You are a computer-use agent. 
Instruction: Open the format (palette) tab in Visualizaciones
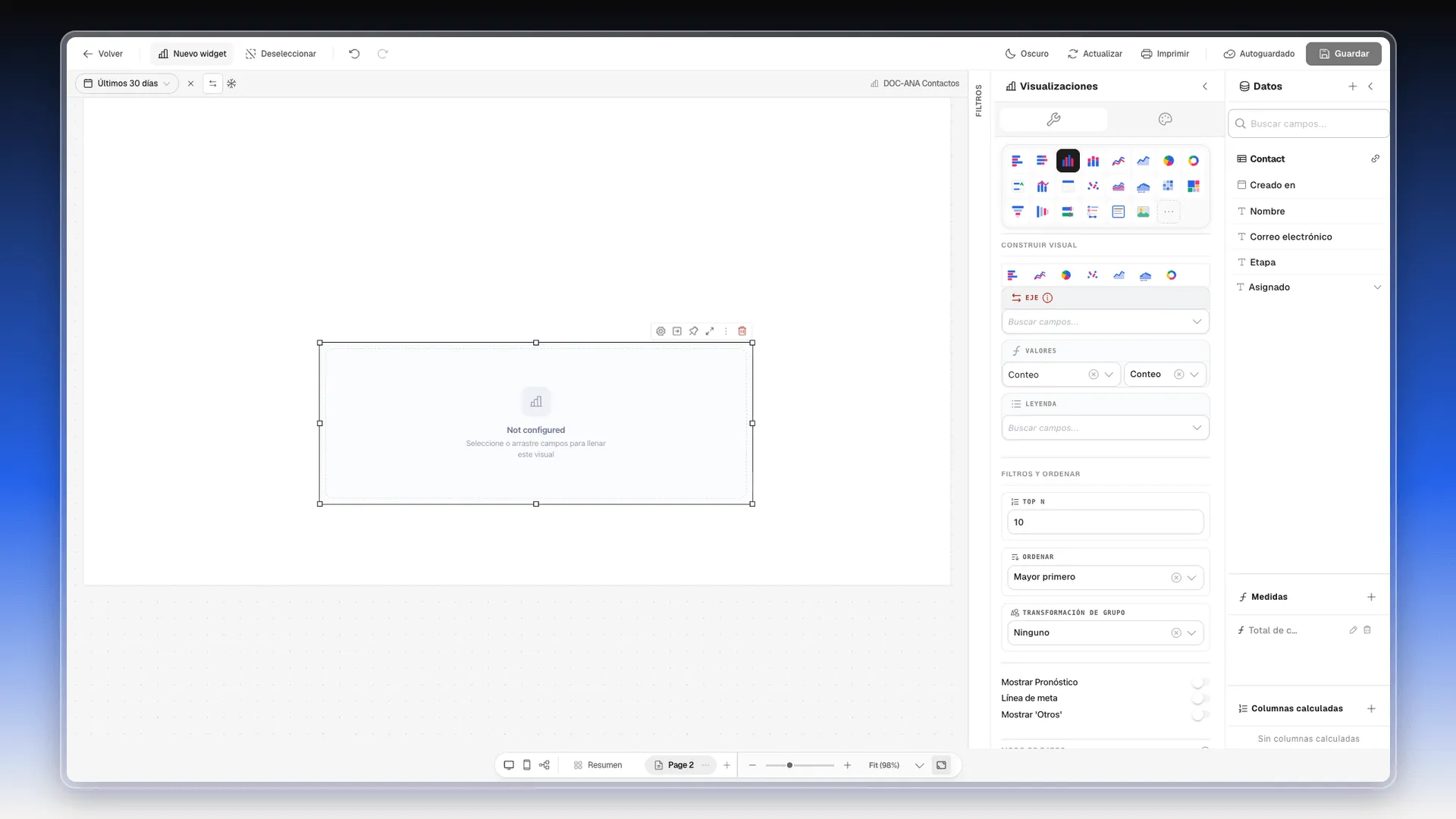[x=1165, y=119]
